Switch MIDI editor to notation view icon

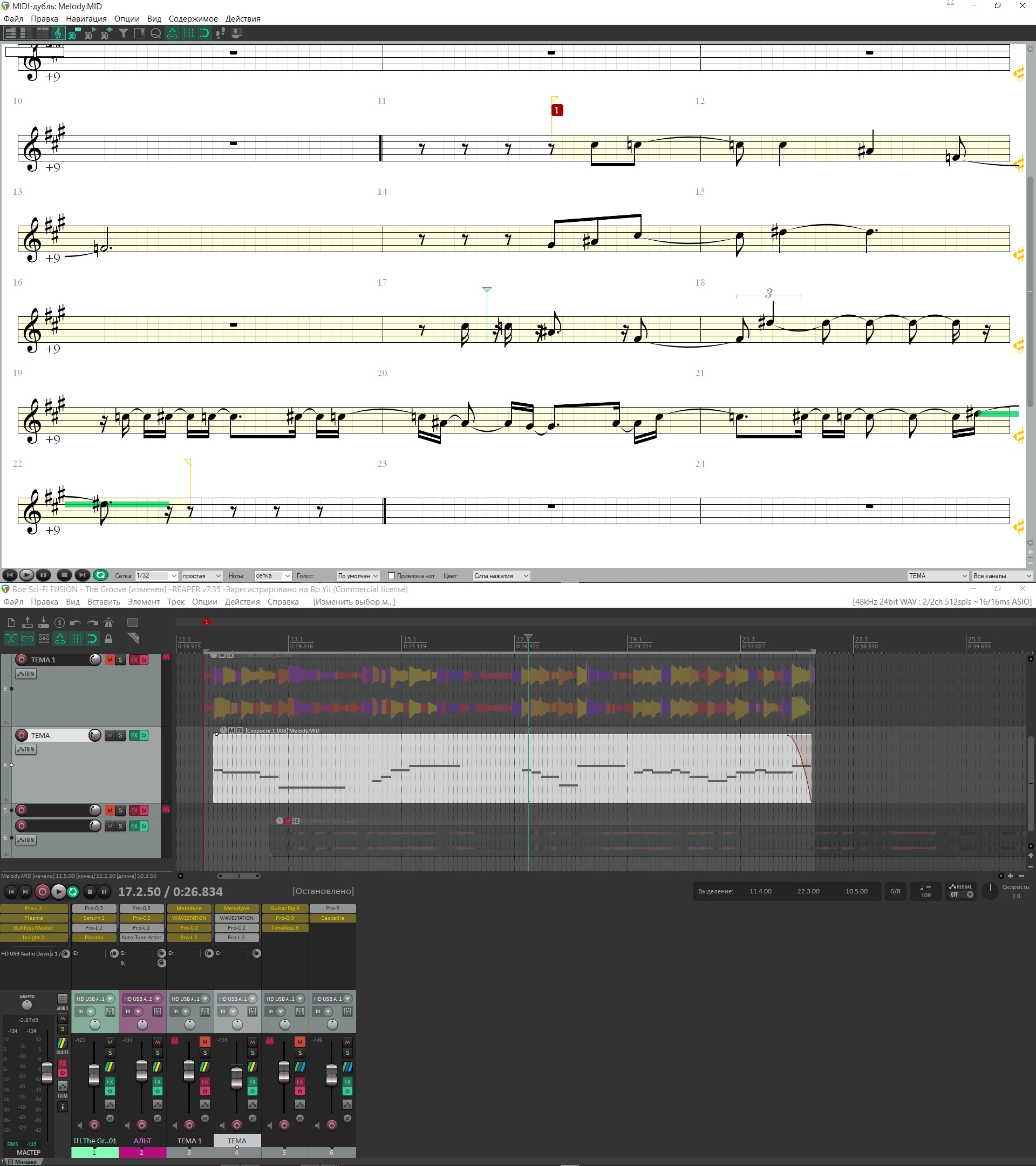click(58, 33)
